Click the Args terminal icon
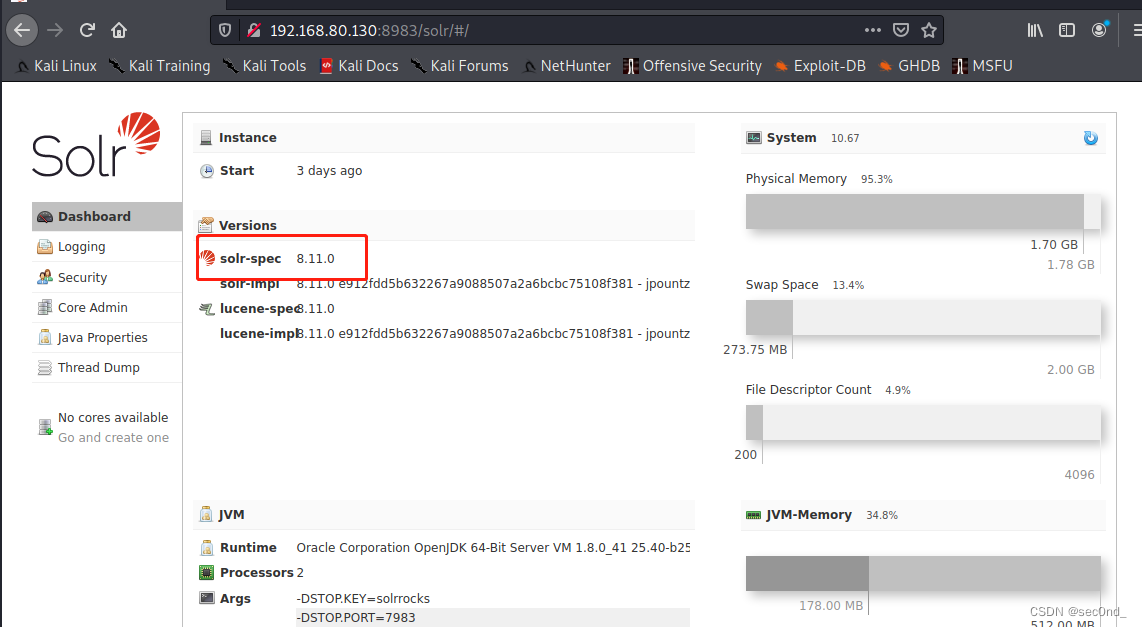This screenshot has height=627, width=1142. point(207,598)
